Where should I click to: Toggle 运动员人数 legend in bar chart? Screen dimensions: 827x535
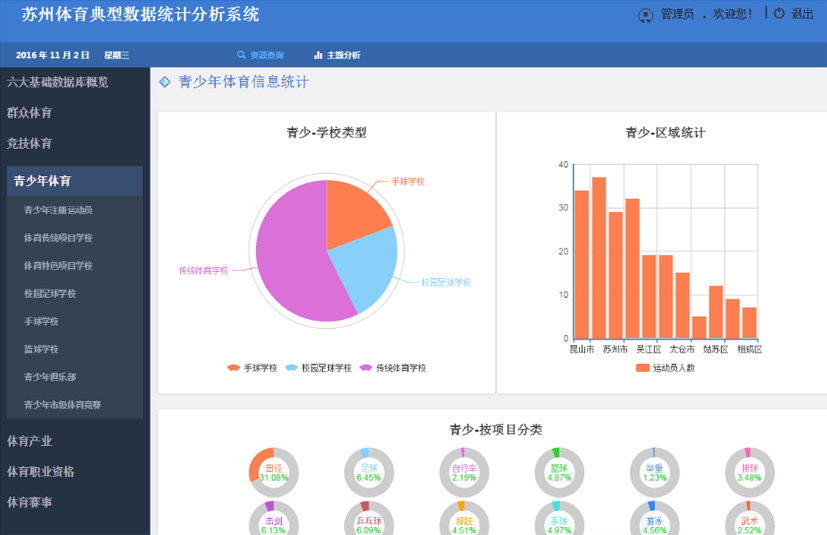click(666, 368)
